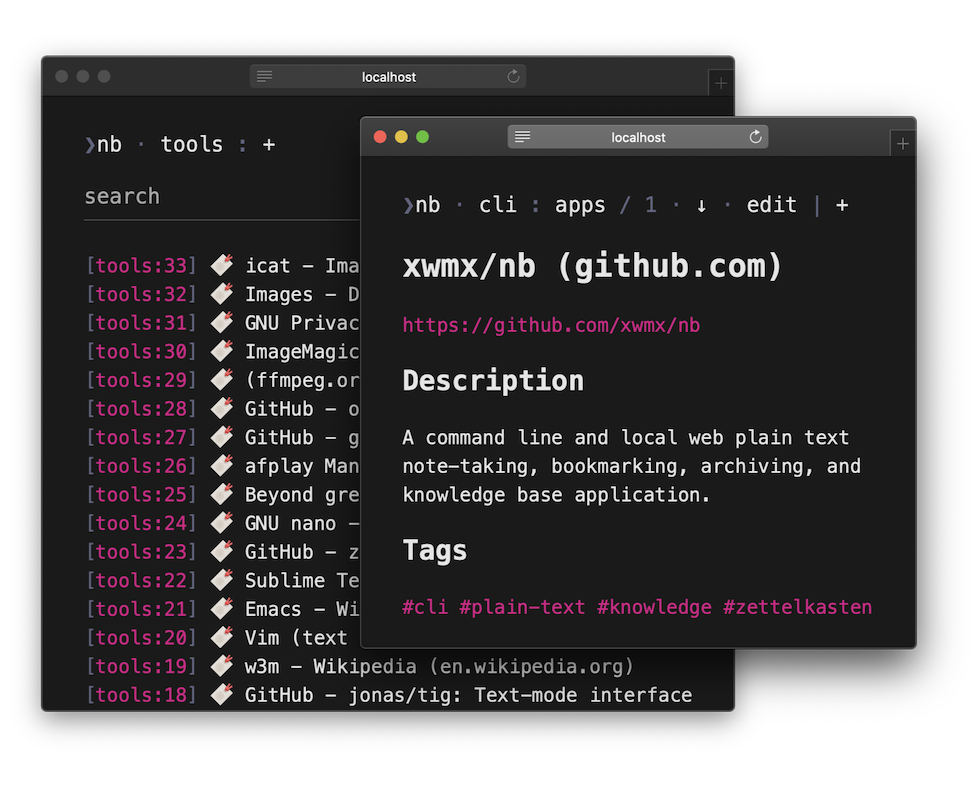Open the [tools:29] item id link
The height and width of the screenshot is (786, 979).
pyautogui.click(x=141, y=380)
